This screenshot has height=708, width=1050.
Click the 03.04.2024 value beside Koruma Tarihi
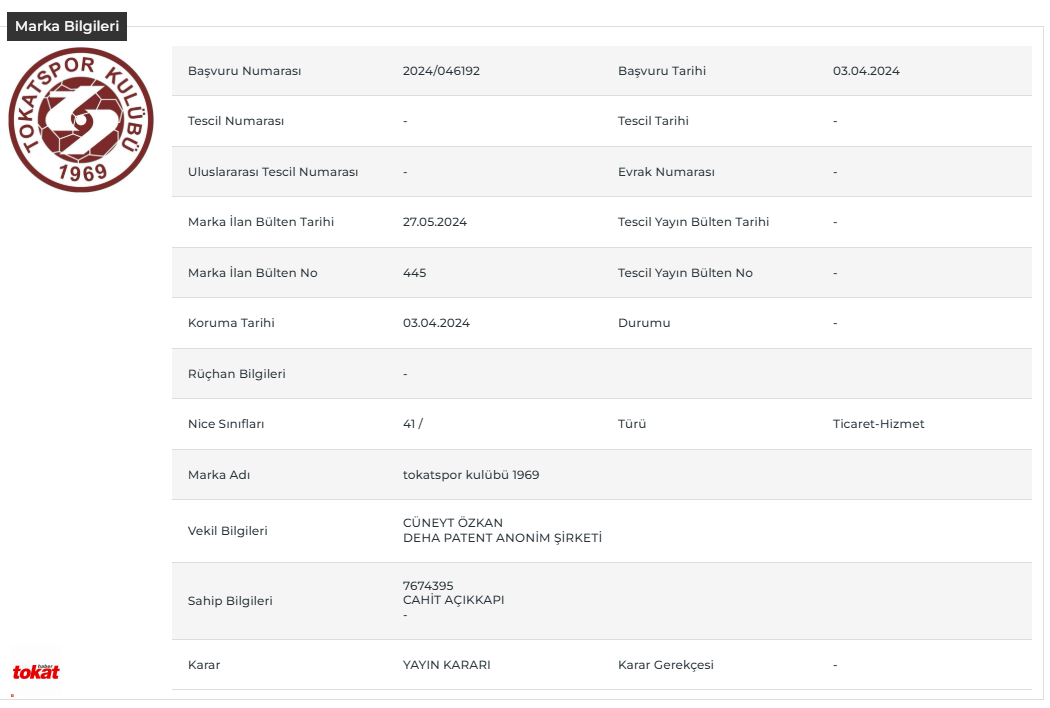pyautogui.click(x=436, y=323)
